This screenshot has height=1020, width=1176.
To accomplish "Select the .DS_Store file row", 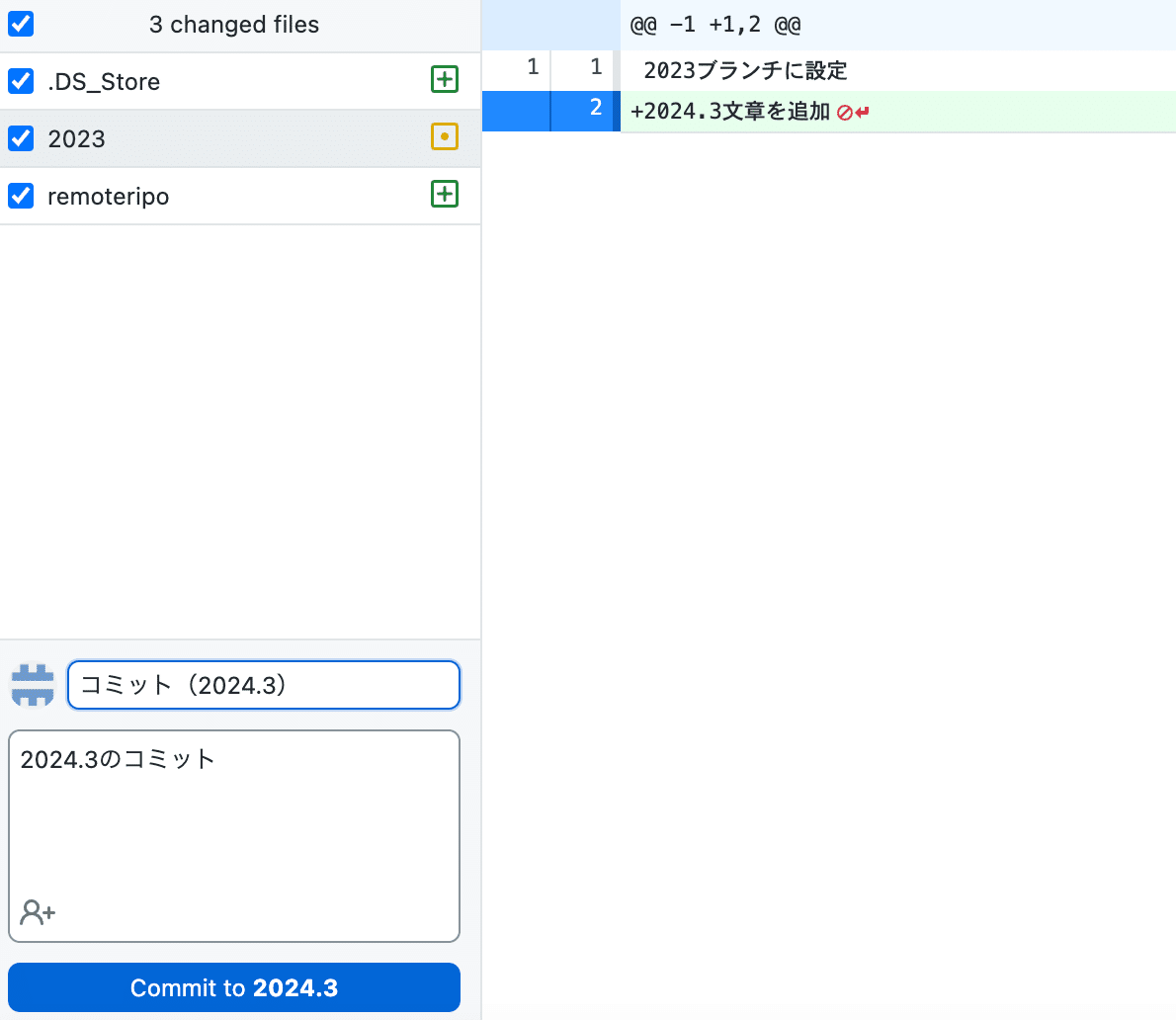I will 240,81.
